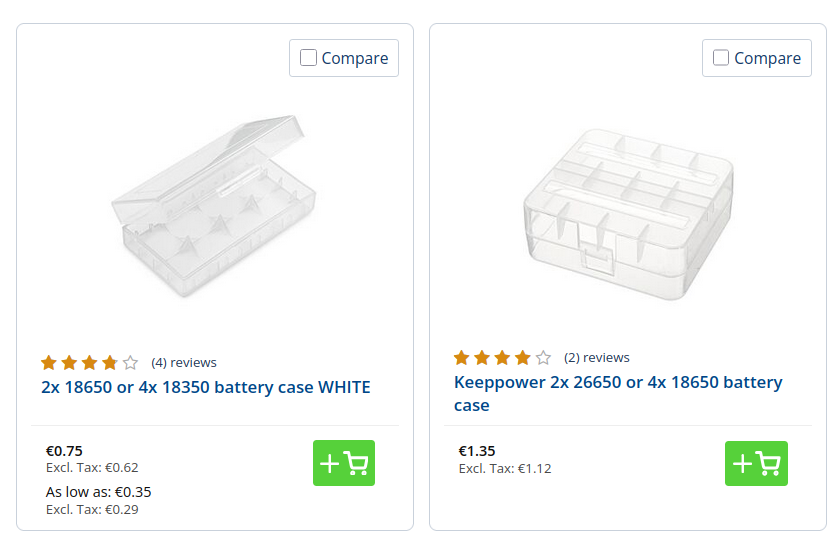Click the Excl. Tax €1.12 text
Image resolution: width=839 pixels, height=539 pixels.
[504, 468]
